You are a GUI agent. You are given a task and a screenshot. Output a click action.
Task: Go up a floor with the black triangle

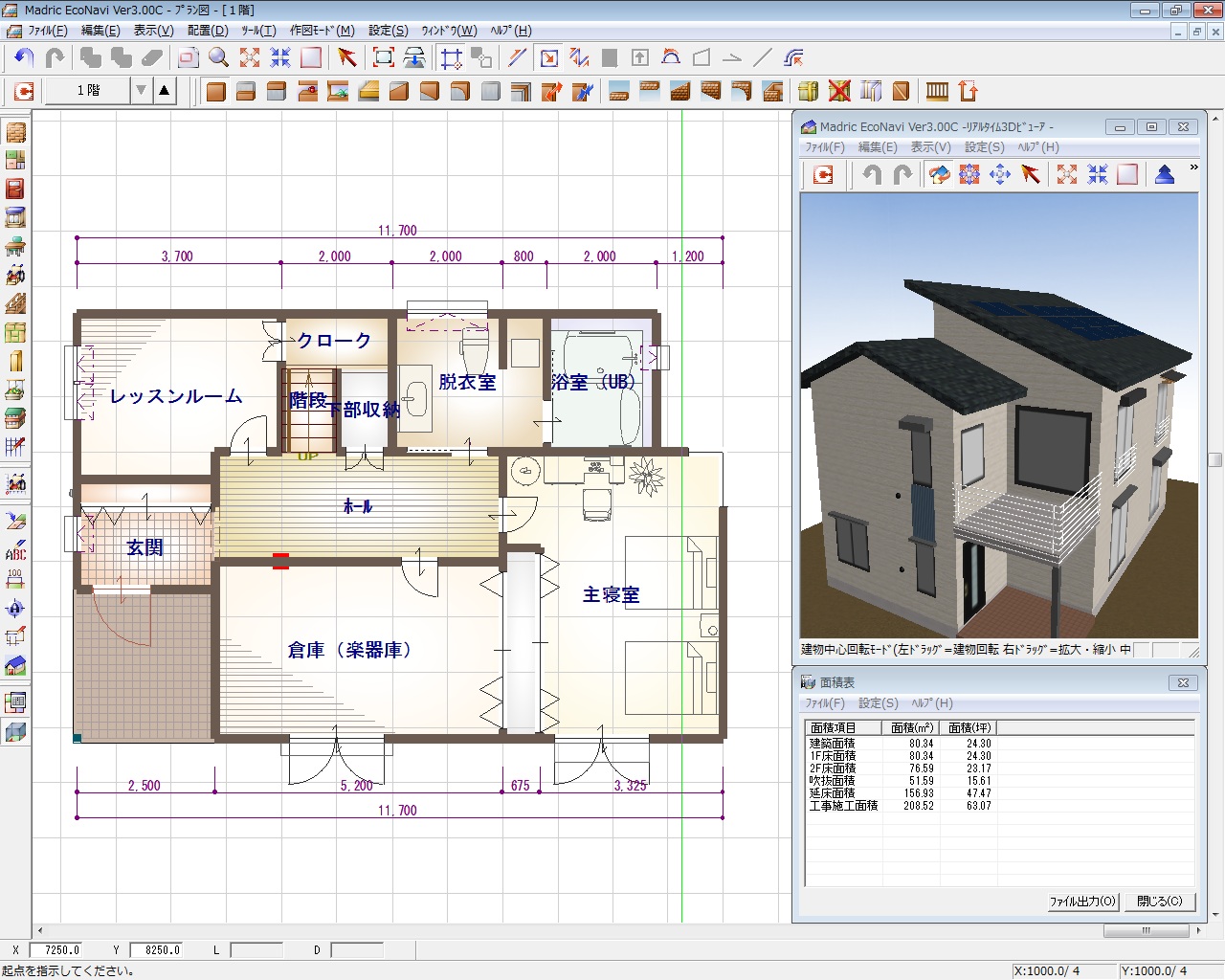[x=165, y=91]
